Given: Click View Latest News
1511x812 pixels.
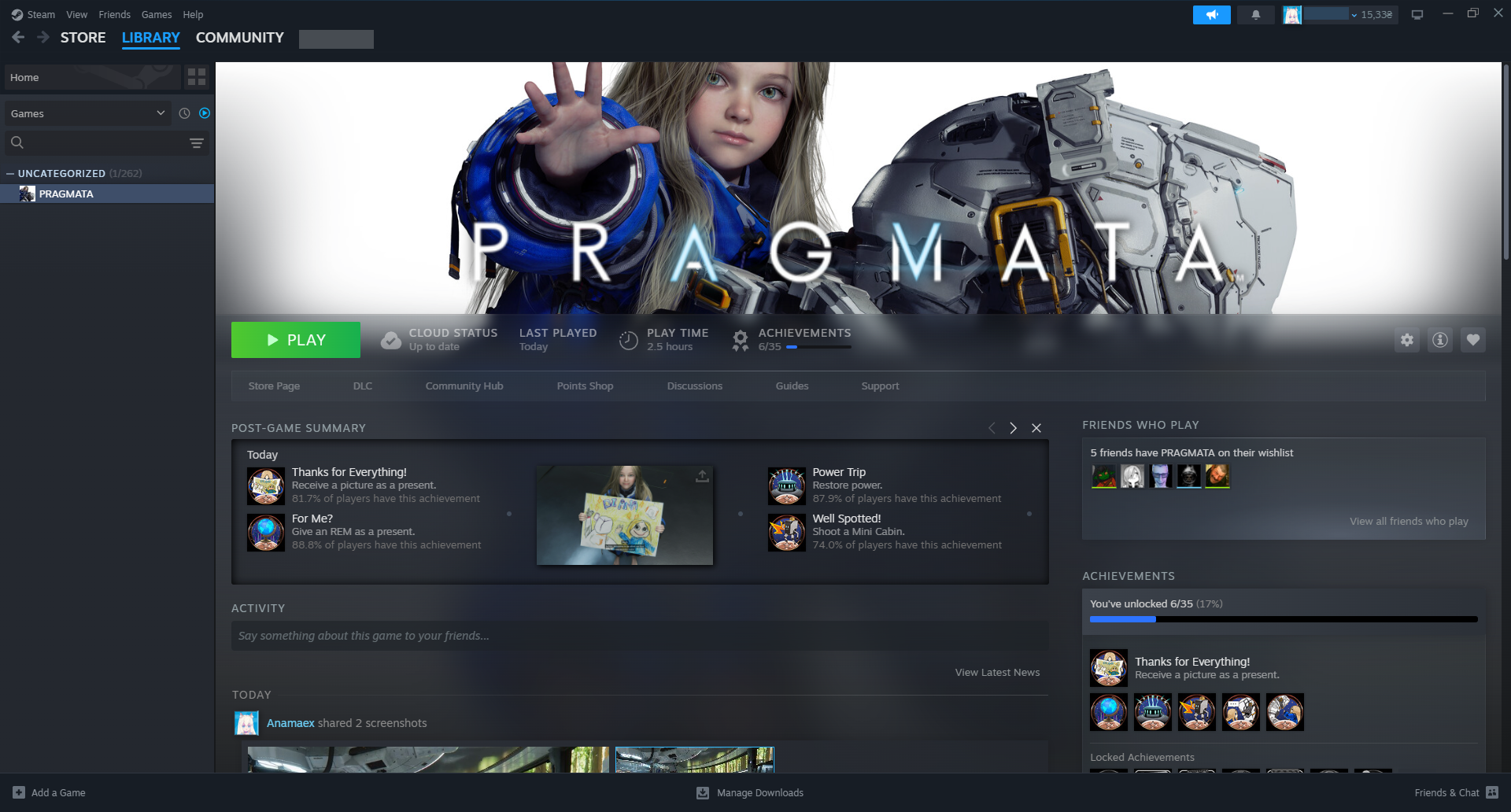Looking at the screenshot, I should coord(997,672).
